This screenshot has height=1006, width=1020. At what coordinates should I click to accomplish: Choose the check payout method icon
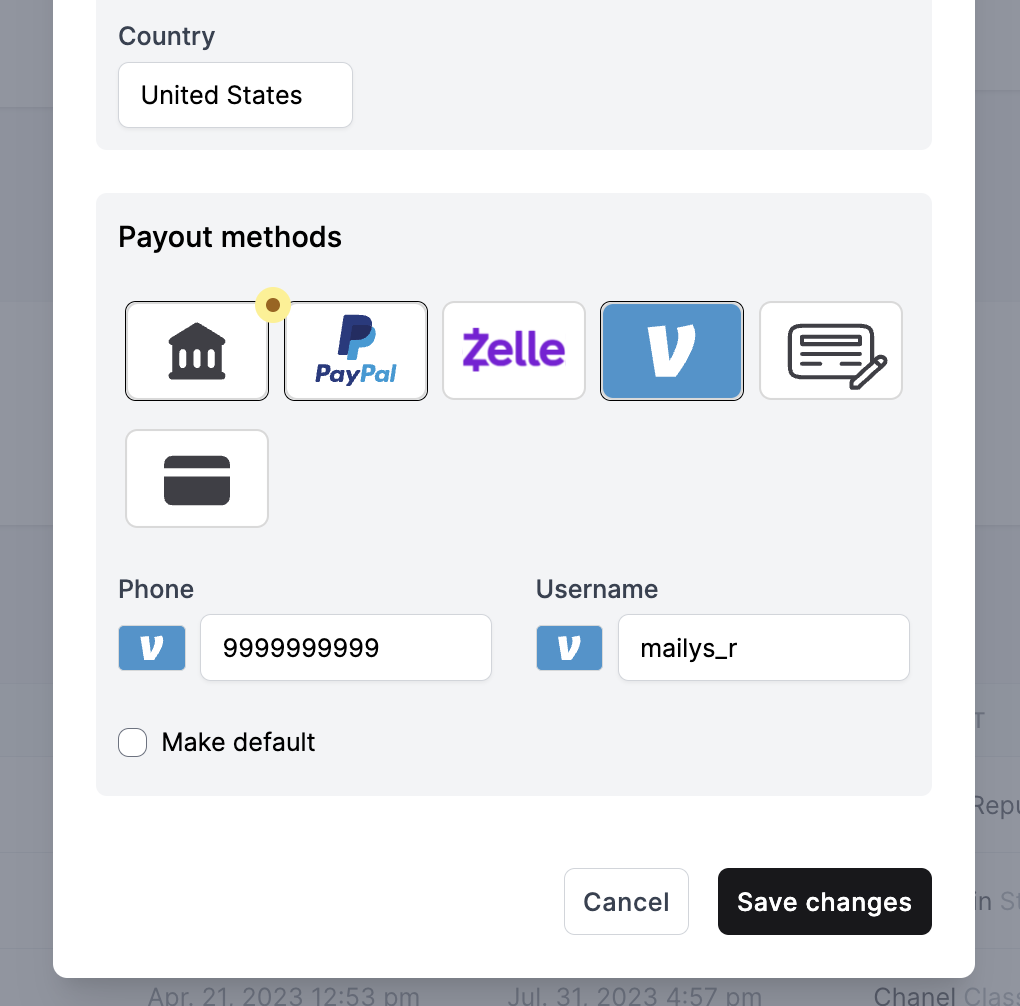(x=831, y=351)
